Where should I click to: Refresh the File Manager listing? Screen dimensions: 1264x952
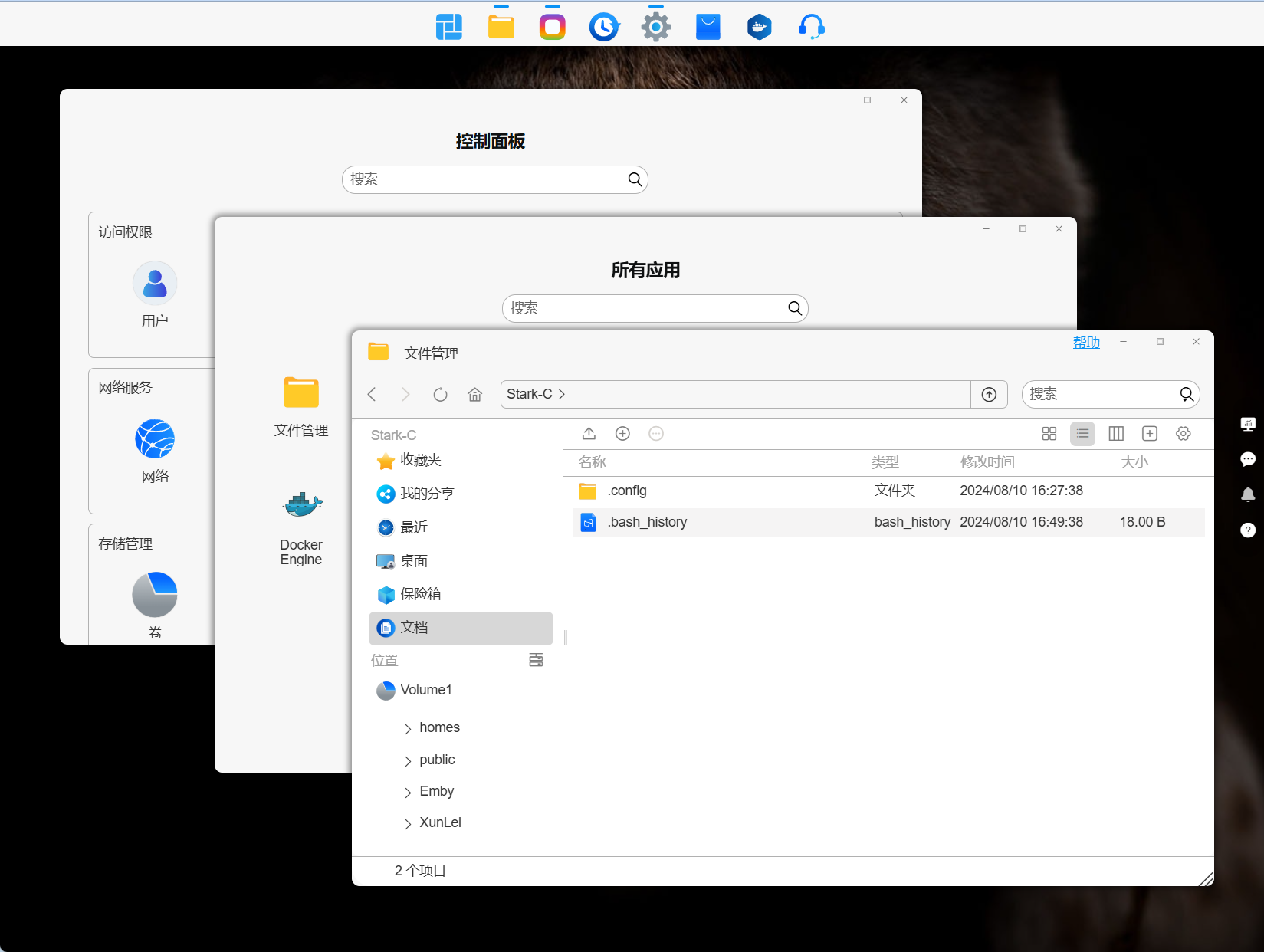point(440,394)
